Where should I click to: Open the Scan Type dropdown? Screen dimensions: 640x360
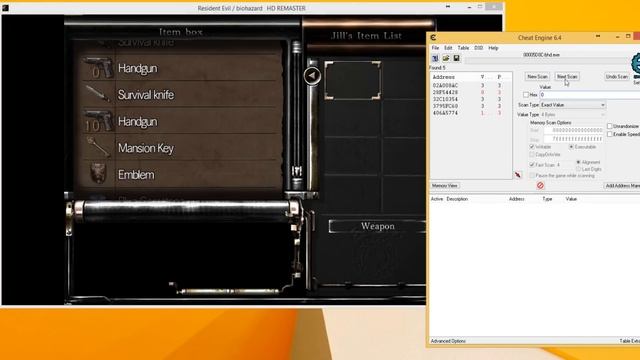click(x=573, y=105)
